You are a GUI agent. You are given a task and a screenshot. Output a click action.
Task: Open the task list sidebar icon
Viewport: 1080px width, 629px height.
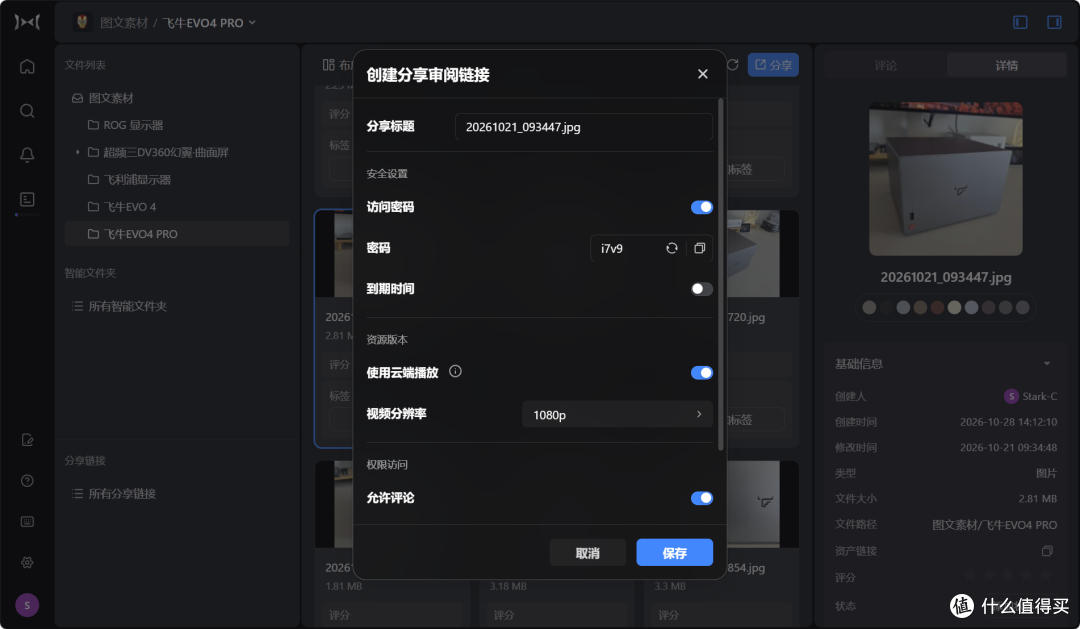(x=27, y=199)
